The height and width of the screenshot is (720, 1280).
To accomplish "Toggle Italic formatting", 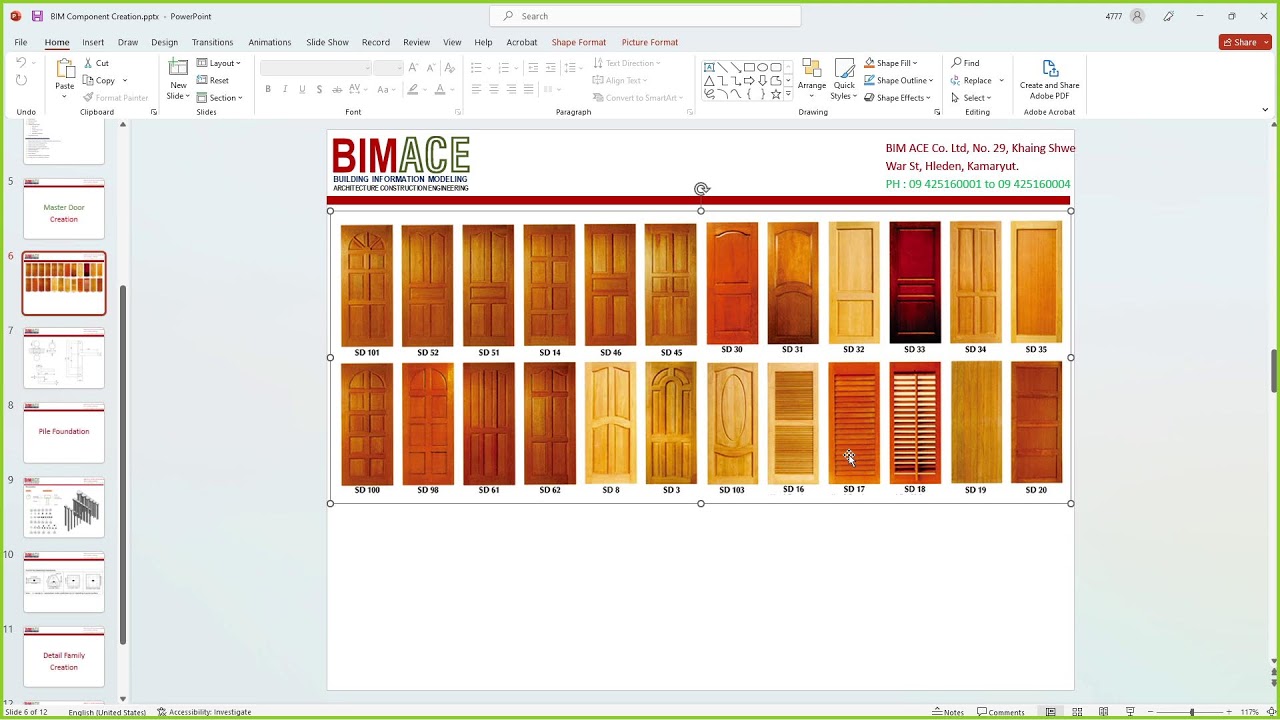I will pyautogui.click(x=285, y=89).
